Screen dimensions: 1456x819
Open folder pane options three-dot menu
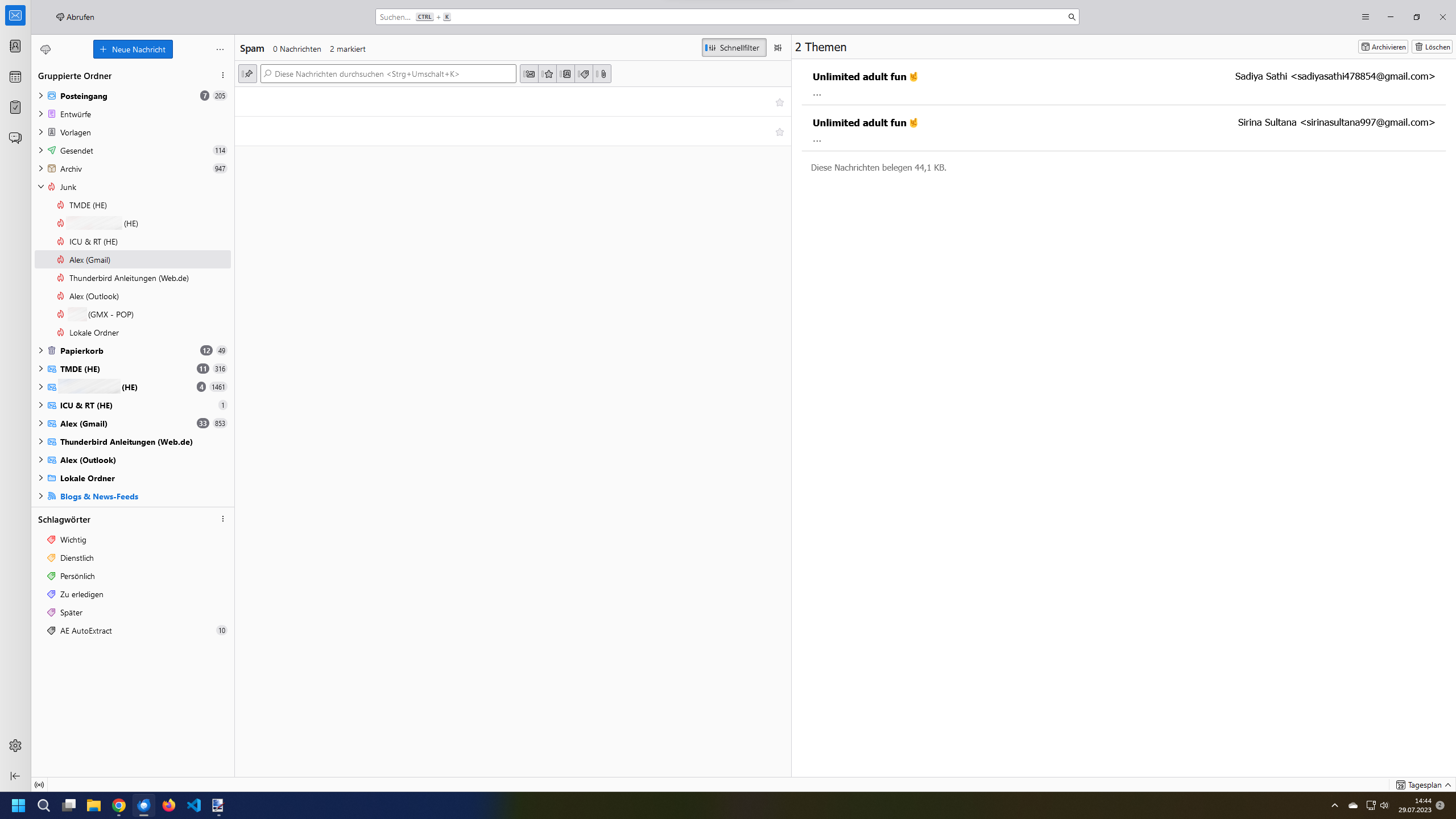(220, 49)
